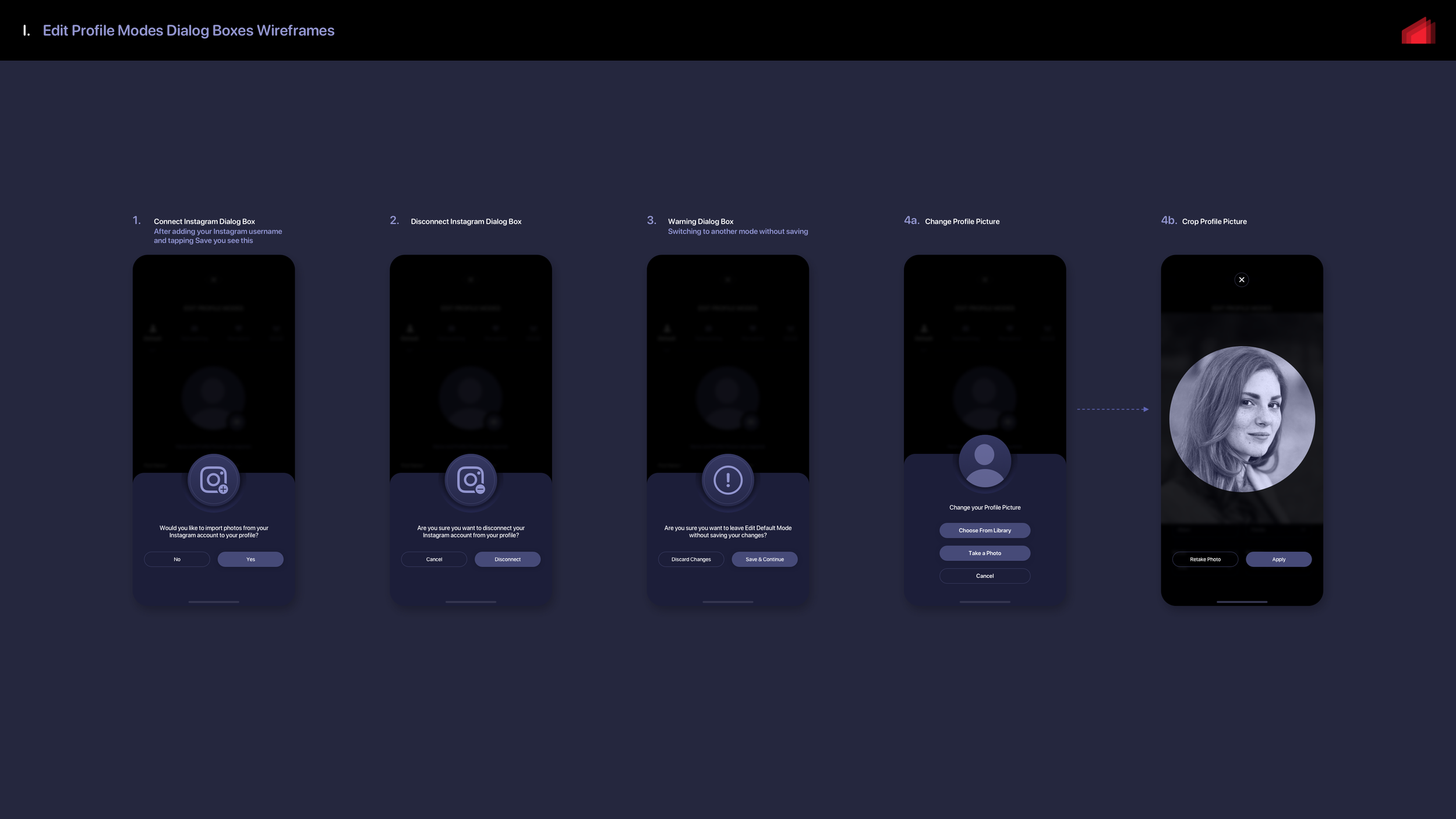
Task: Click the Instagram connect icon with plus
Action: pos(214,480)
